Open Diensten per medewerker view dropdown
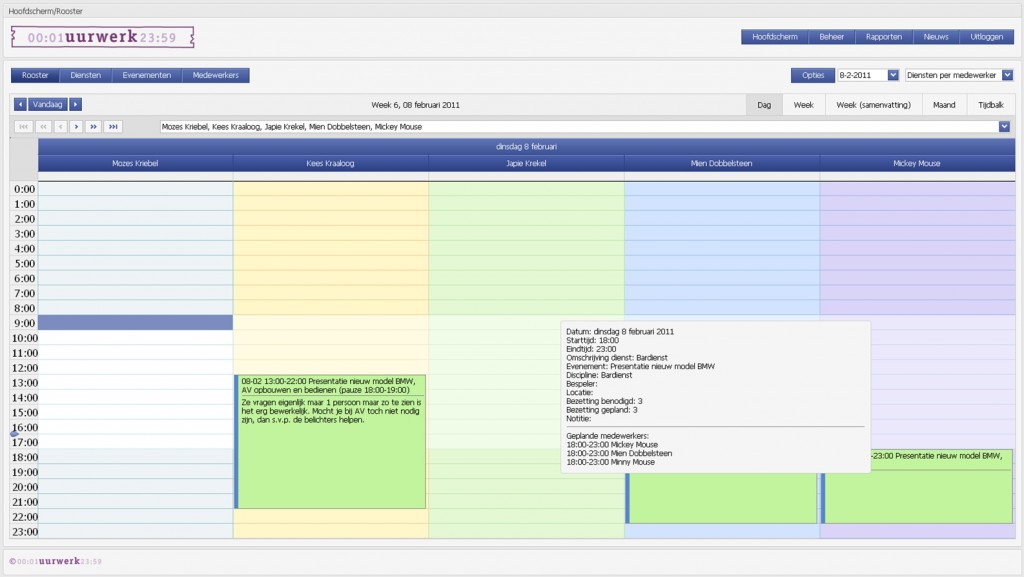This screenshot has width=1024, height=577. click(1007, 75)
